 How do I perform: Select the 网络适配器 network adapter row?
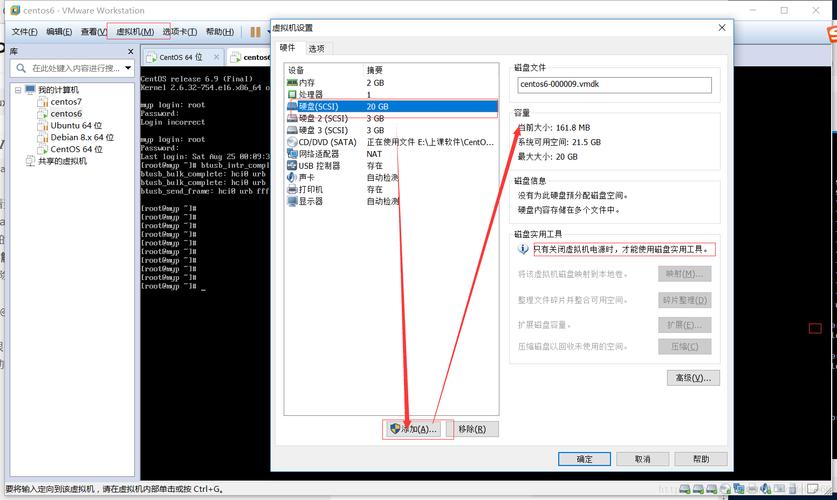[x=391, y=154]
